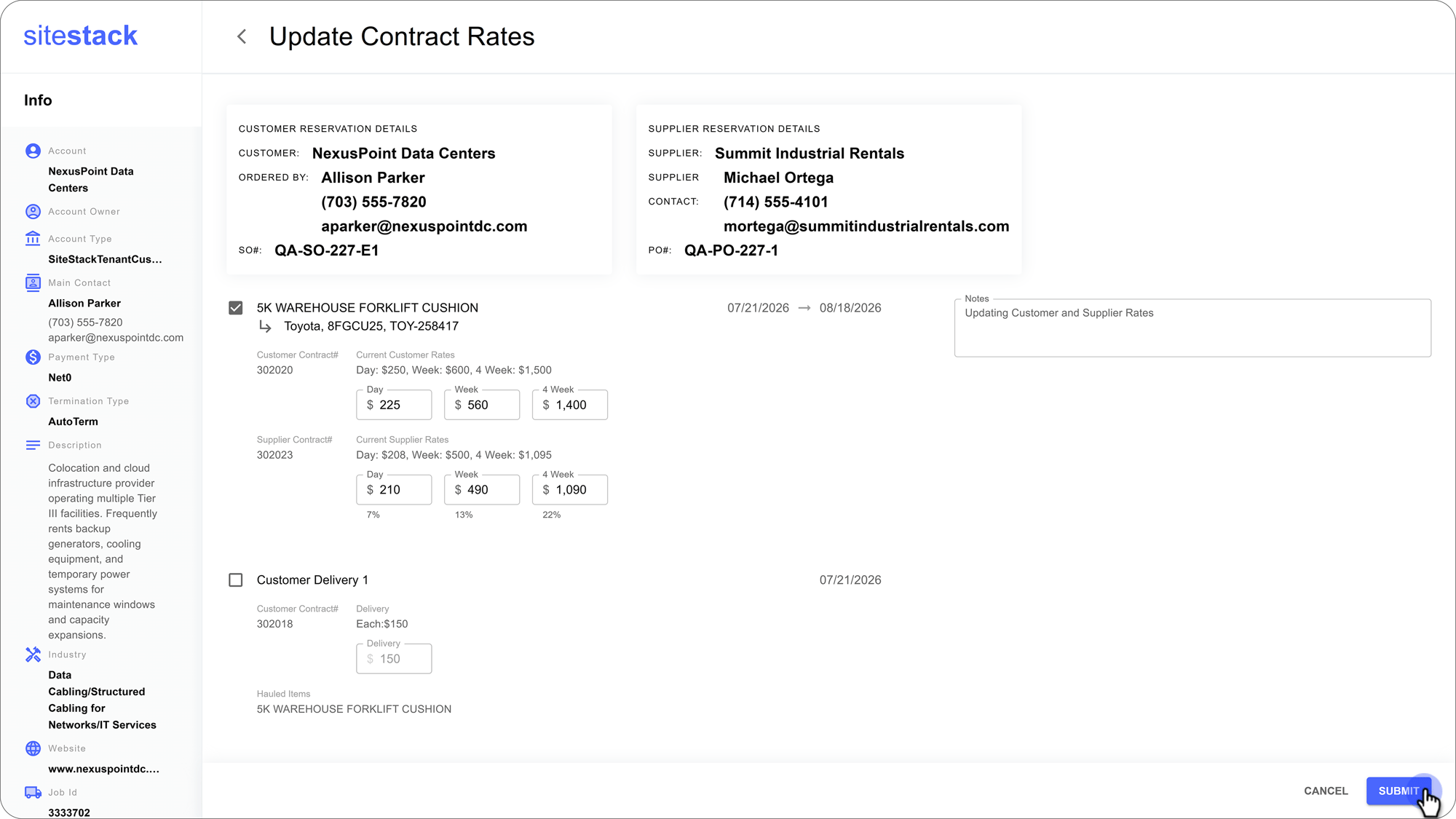This screenshot has height=819, width=1456.
Task: Click the Payment Type dollar icon
Action: point(33,357)
